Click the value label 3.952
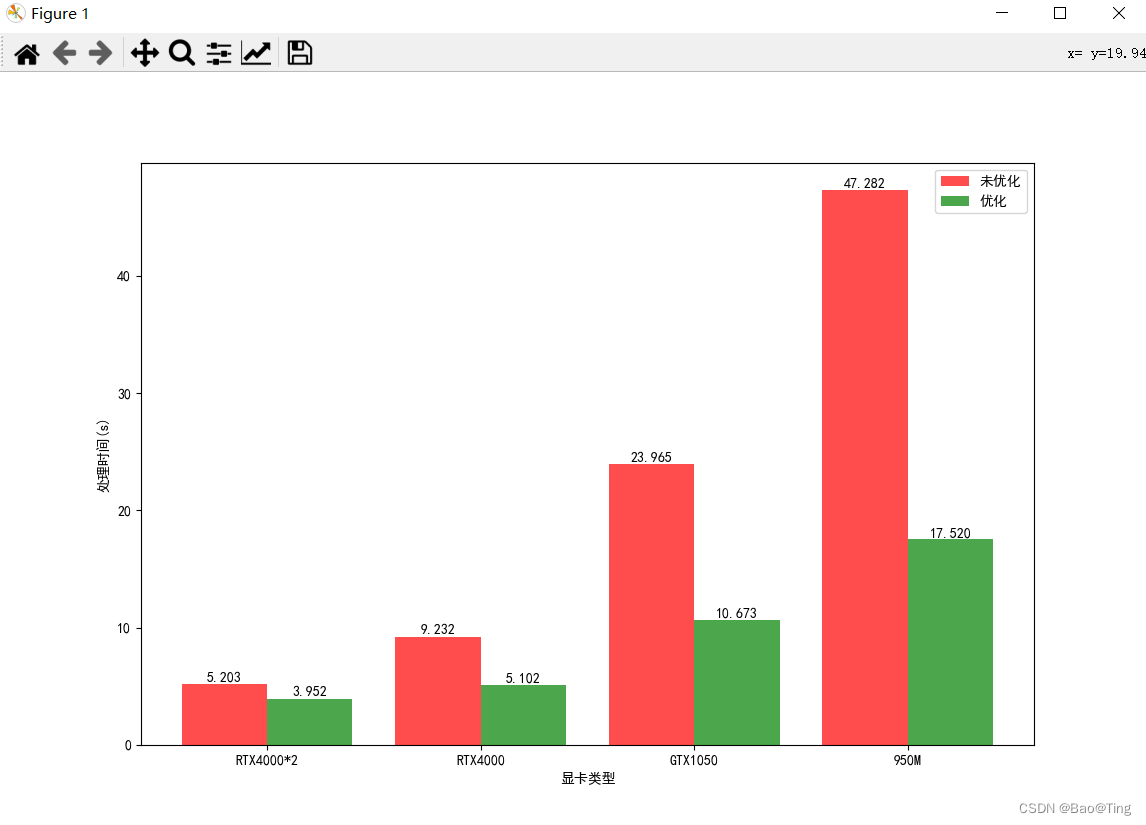This screenshot has height=825, width=1146. (310, 691)
